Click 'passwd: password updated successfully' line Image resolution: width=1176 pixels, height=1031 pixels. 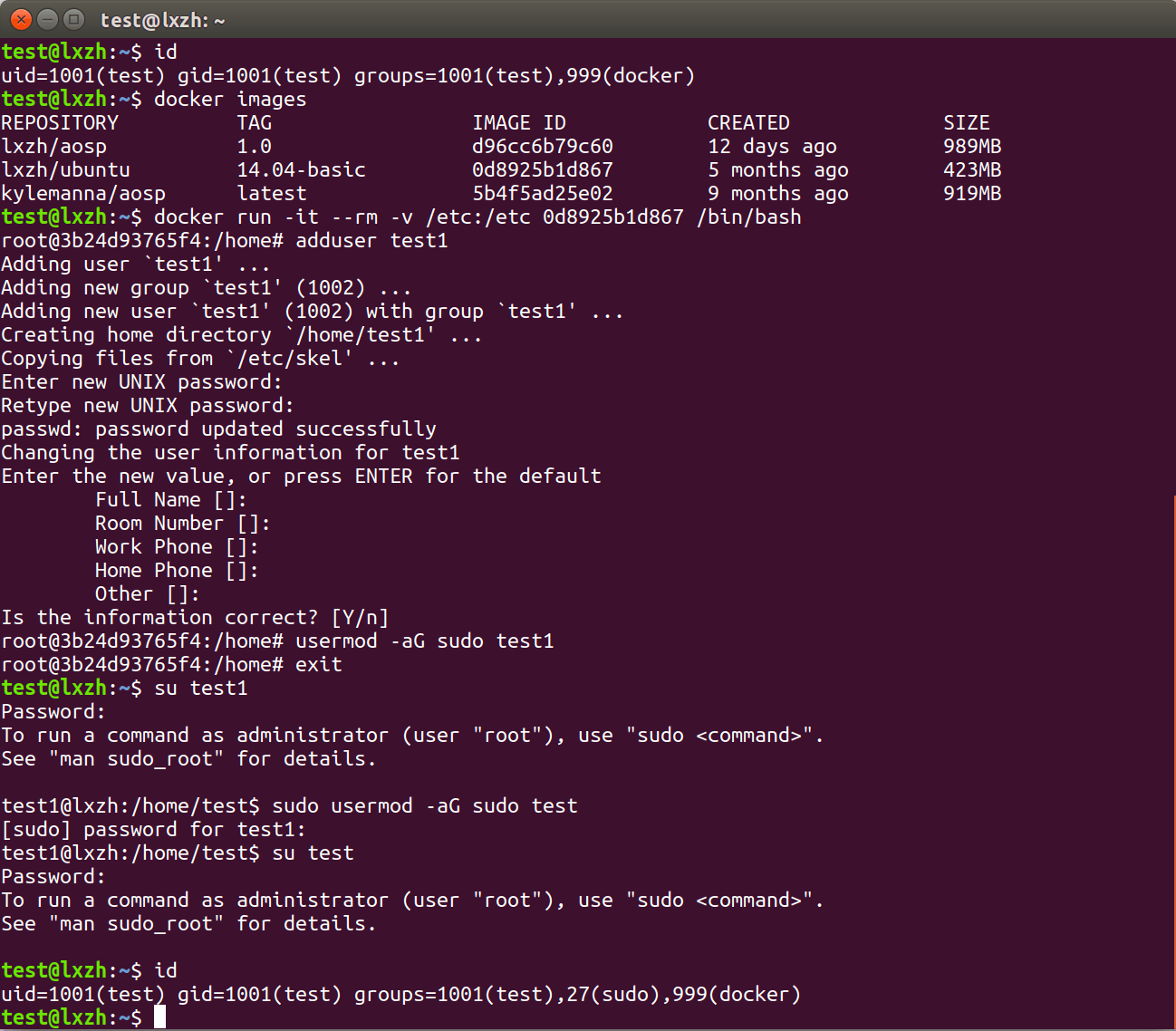[218, 429]
